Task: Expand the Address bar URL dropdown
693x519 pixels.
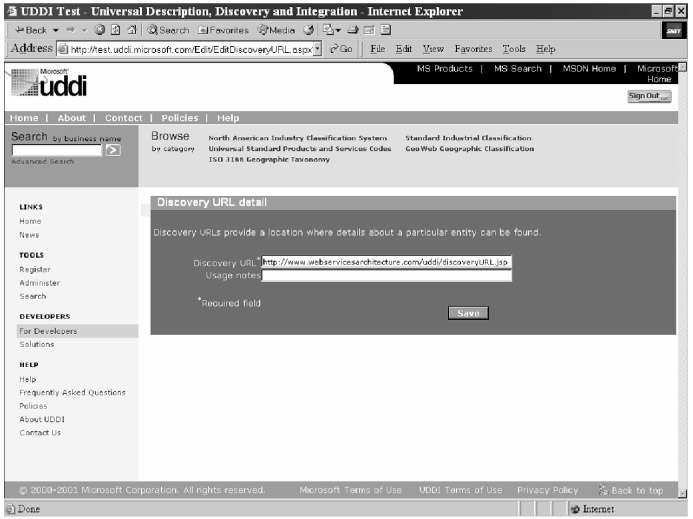Action: pyautogui.click(x=317, y=49)
